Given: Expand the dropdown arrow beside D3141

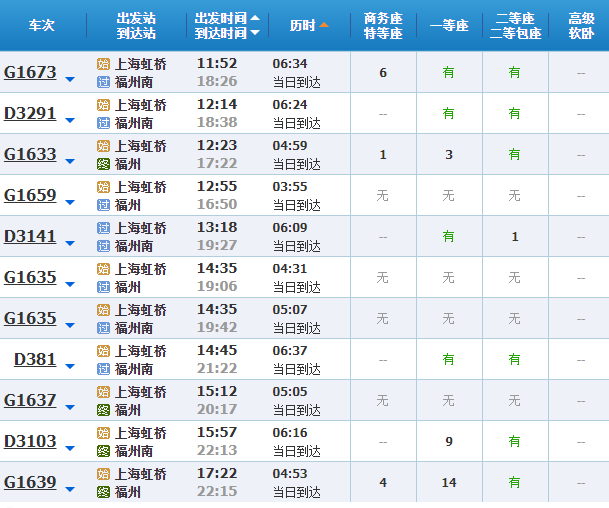Looking at the screenshot, I should pyautogui.click(x=70, y=242).
